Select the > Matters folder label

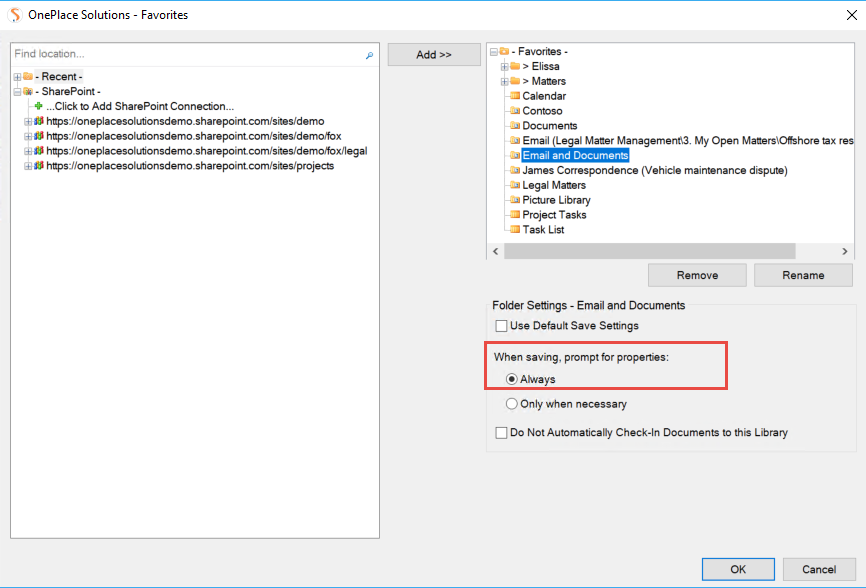tap(544, 81)
